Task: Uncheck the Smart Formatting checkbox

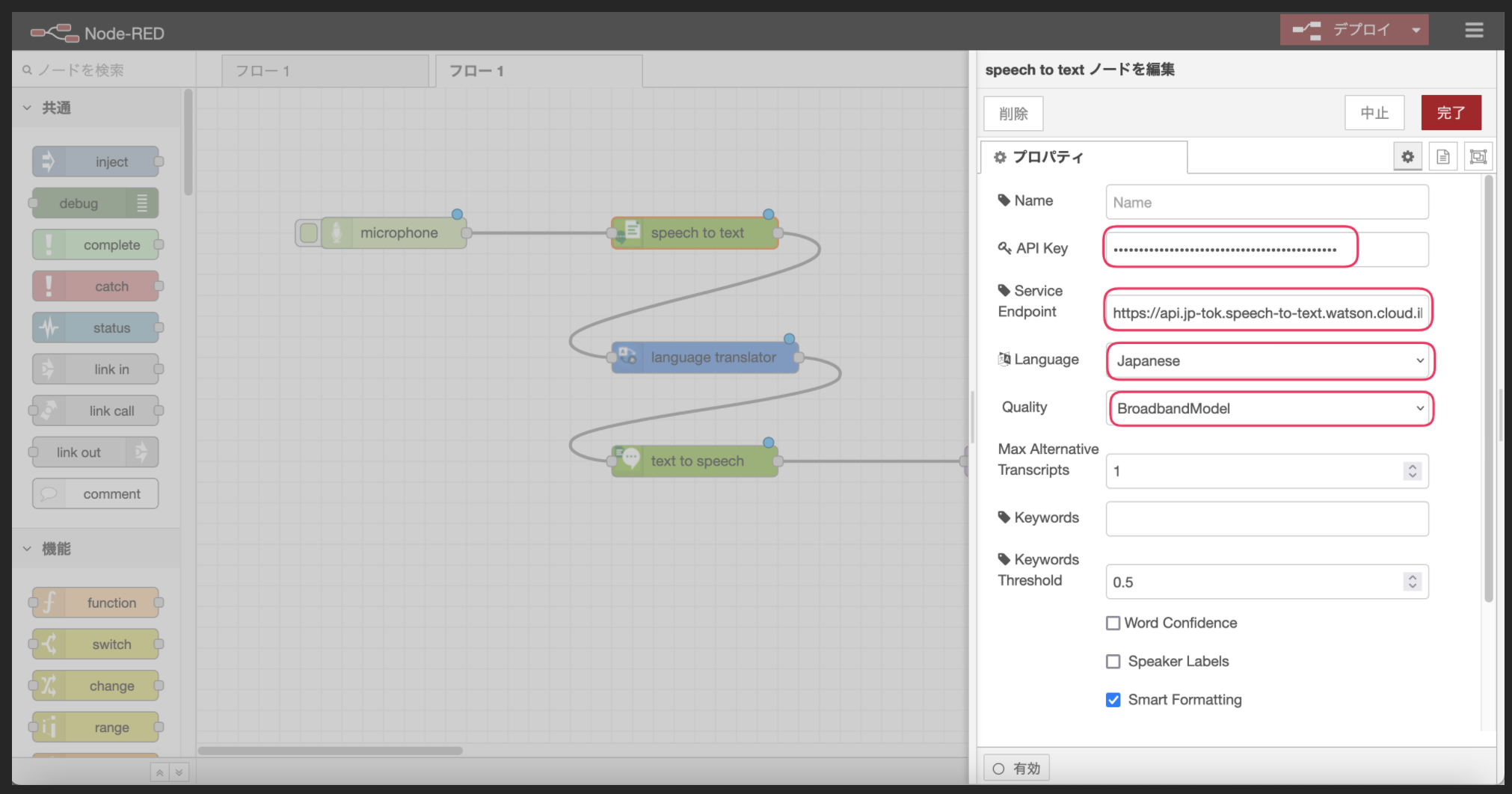Action: 1113,700
